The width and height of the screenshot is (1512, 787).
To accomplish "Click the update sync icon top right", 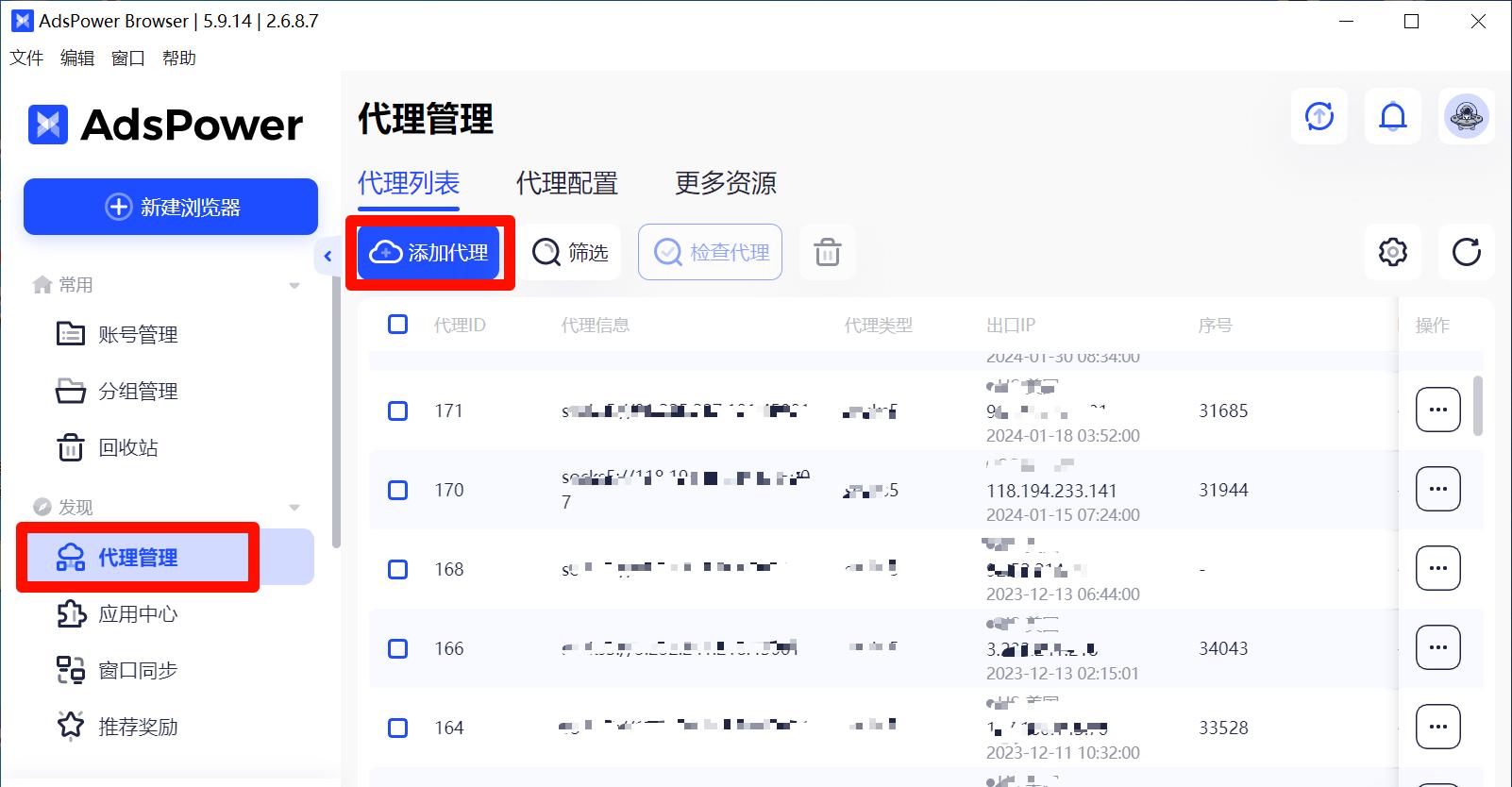I will (x=1319, y=117).
